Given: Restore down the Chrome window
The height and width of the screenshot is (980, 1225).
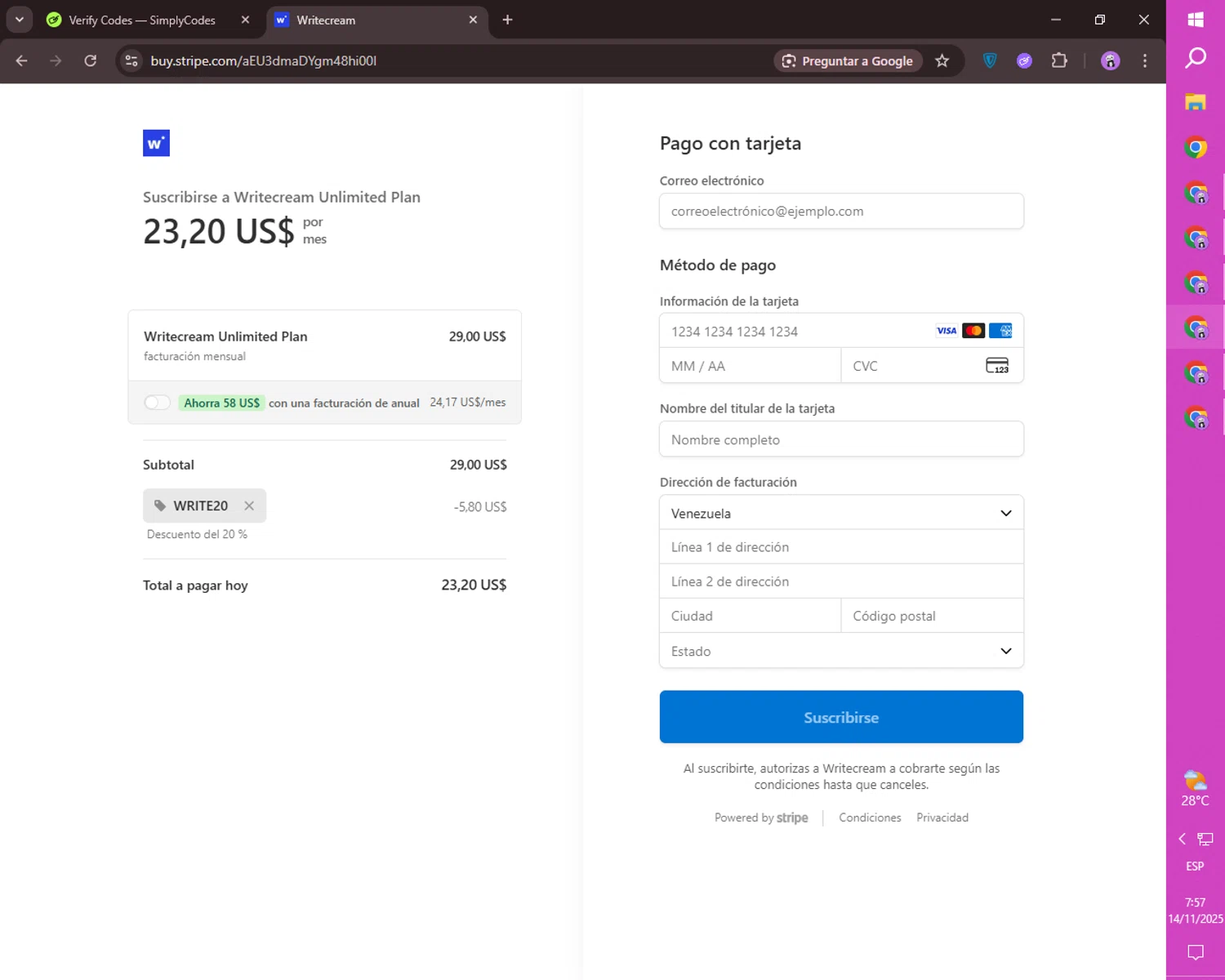Looking at the screenshot, I should [1100, 20].
